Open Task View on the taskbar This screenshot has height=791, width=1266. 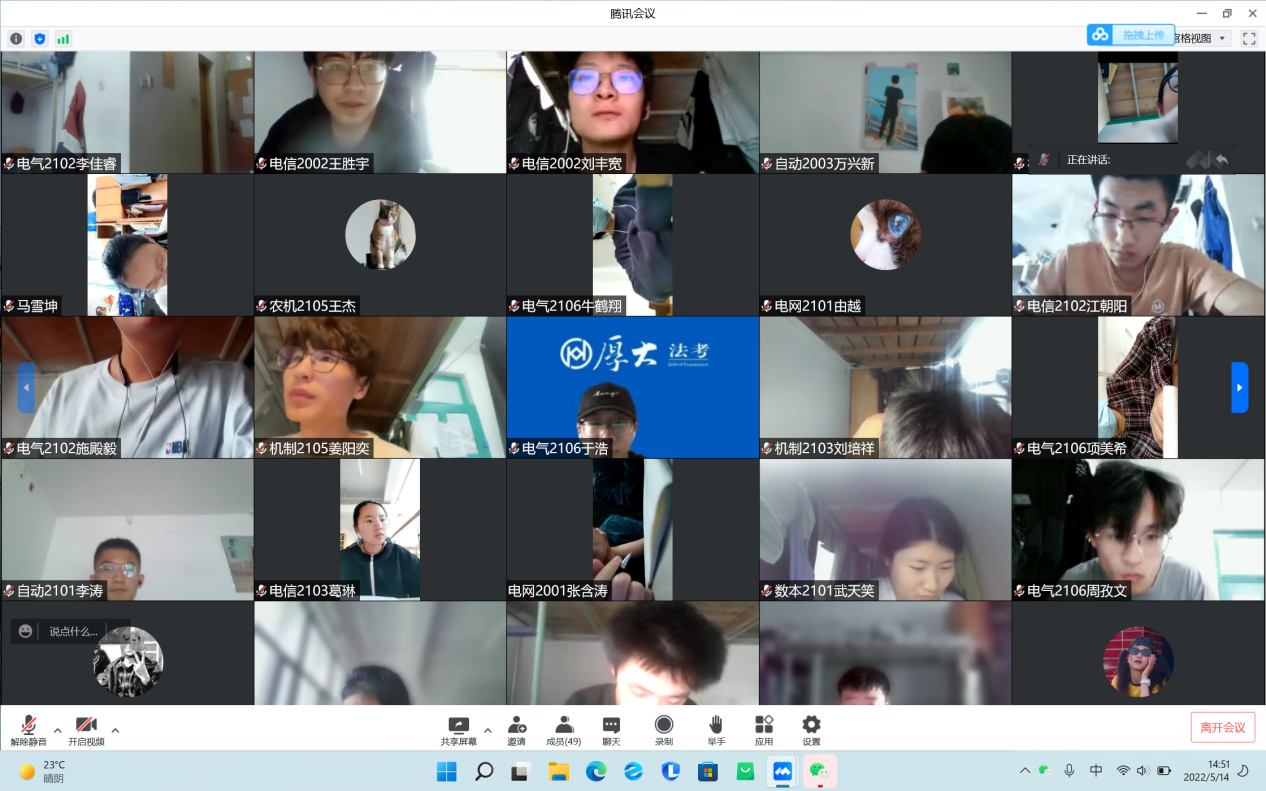point(520,771)
